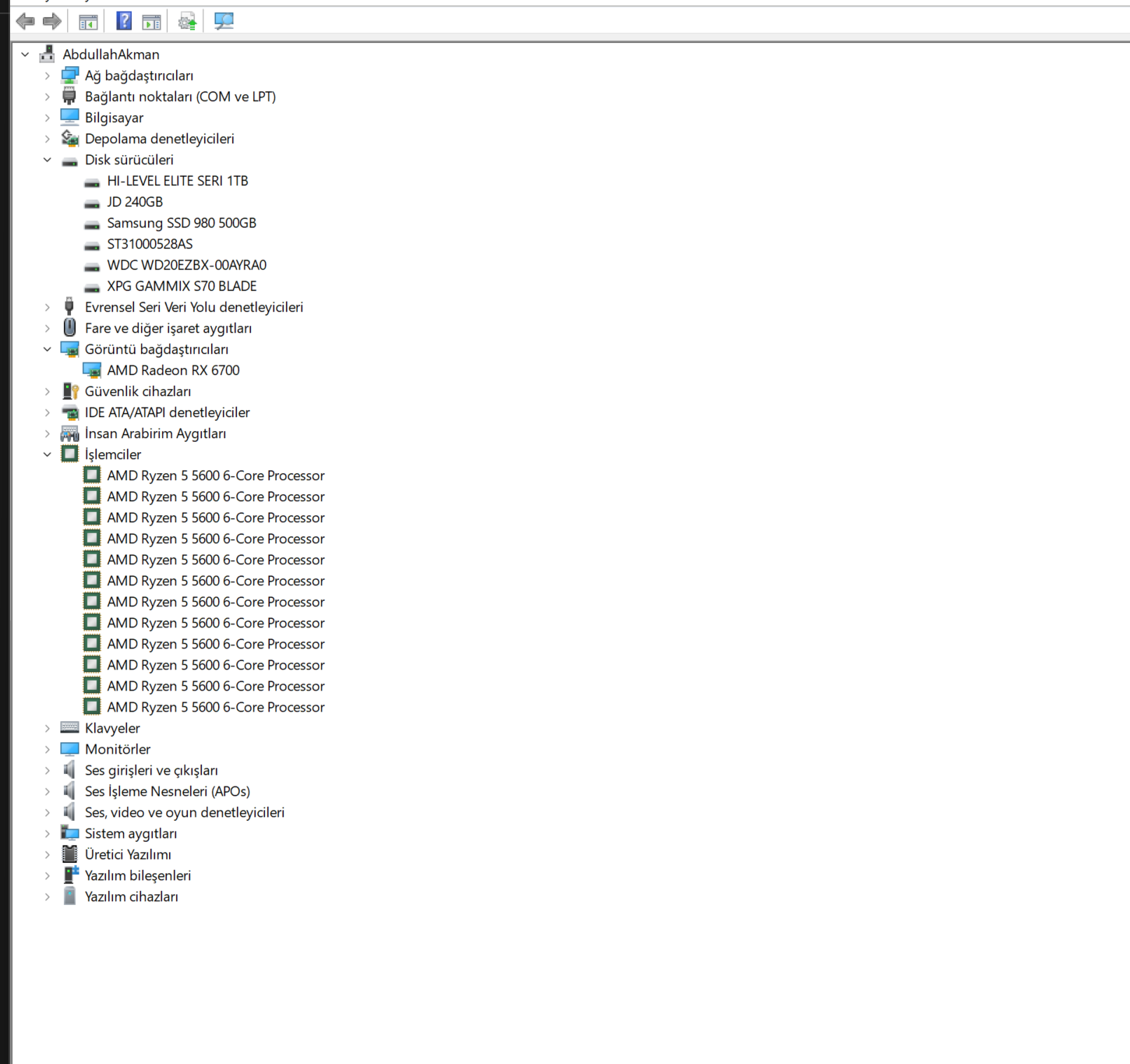Click the Monitörler screen icon
The image size is (1130, 1064).
69,748
